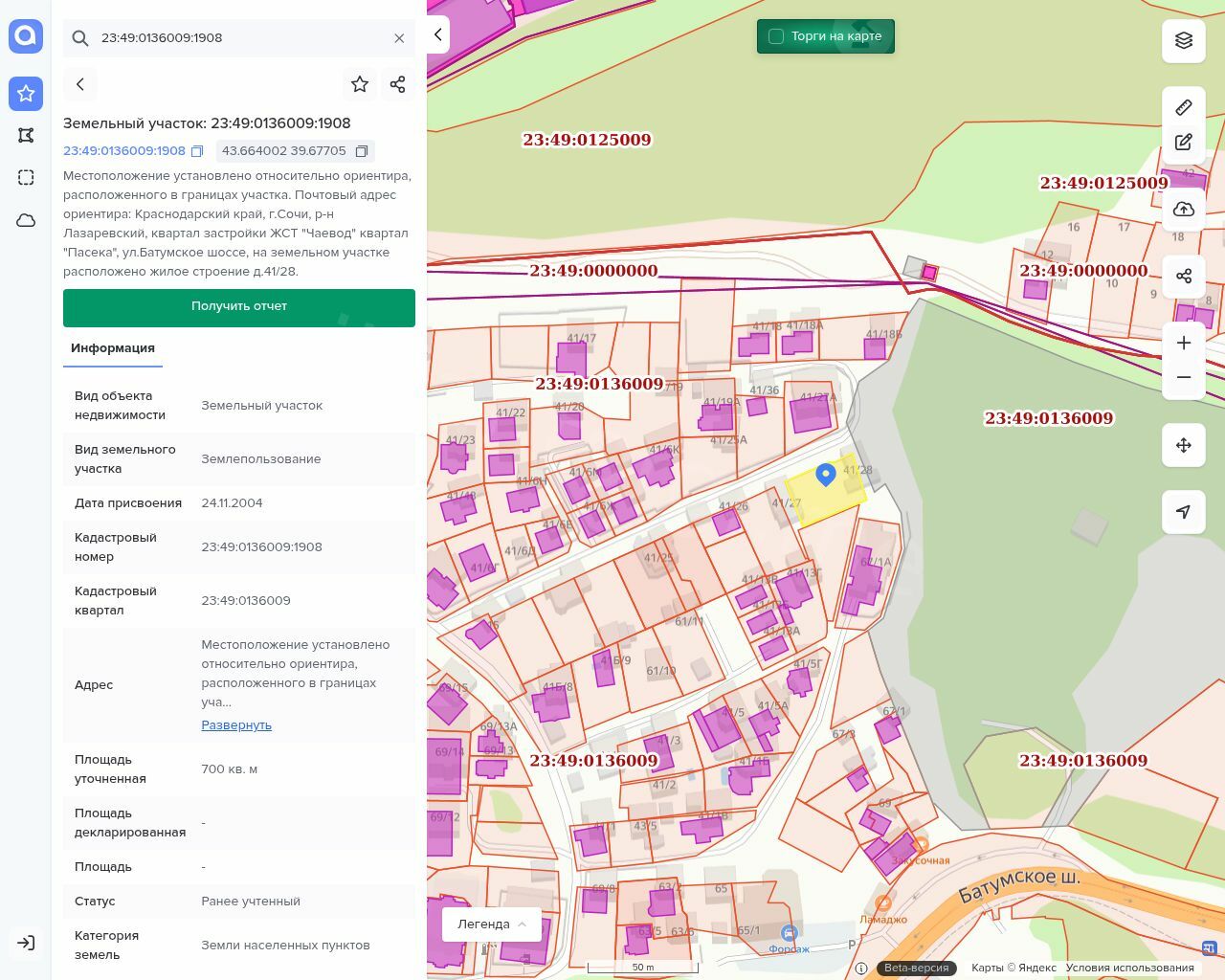Click the Получить отчет button

[239, 307]
